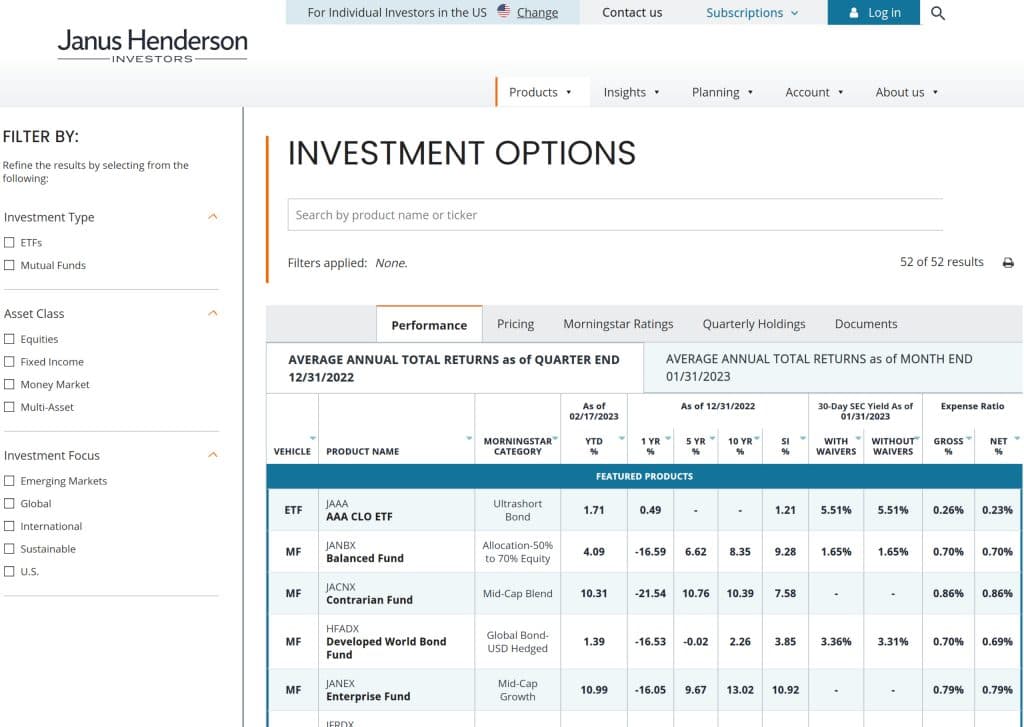The image size is (1024, 727).
Task: Enable the Fixed Income filter checkbox
Action: click(x=10, y=362)
